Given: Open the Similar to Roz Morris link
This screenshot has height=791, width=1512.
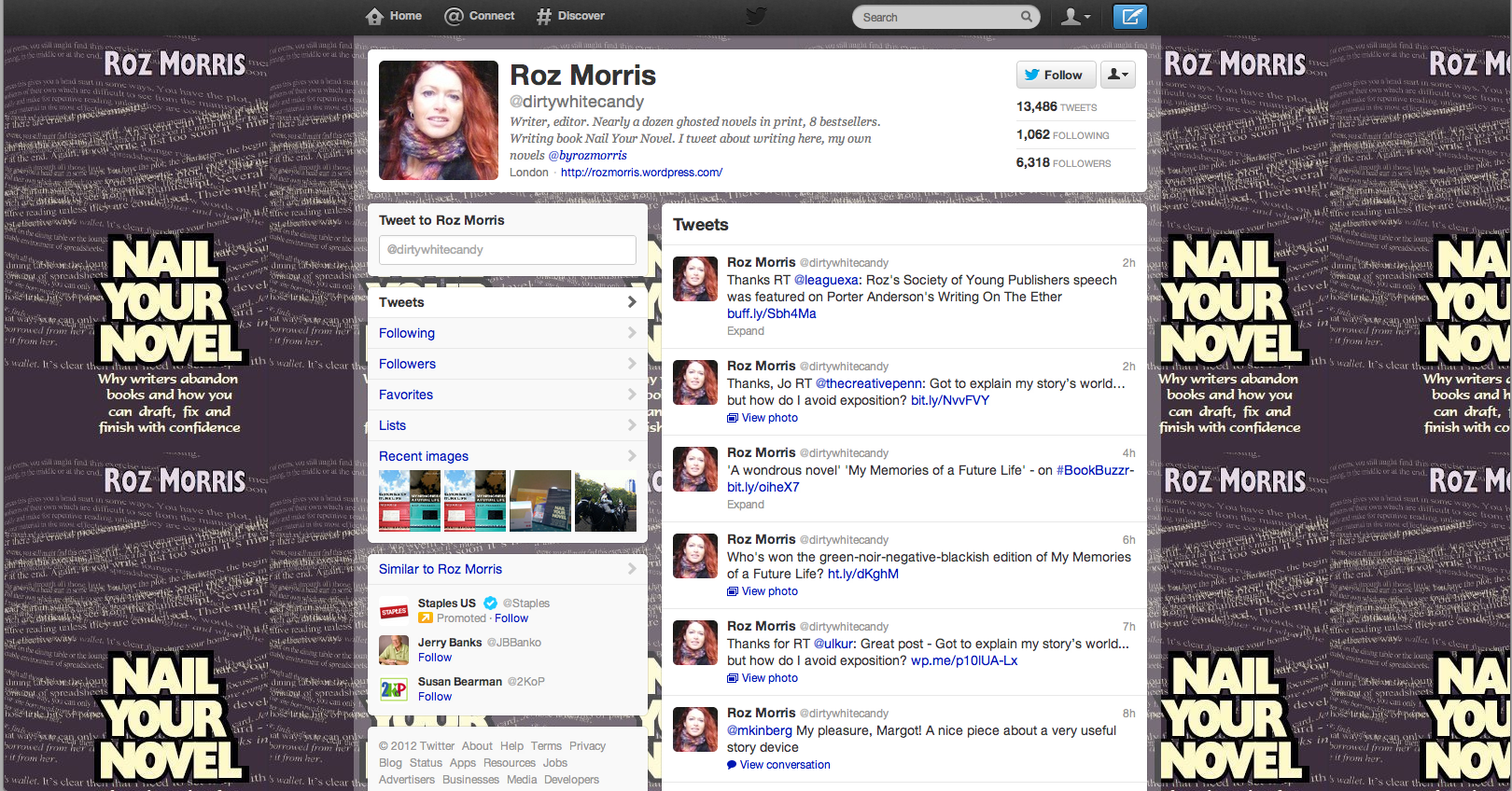Looking at the screenshot, I should [x=441, y=569].
